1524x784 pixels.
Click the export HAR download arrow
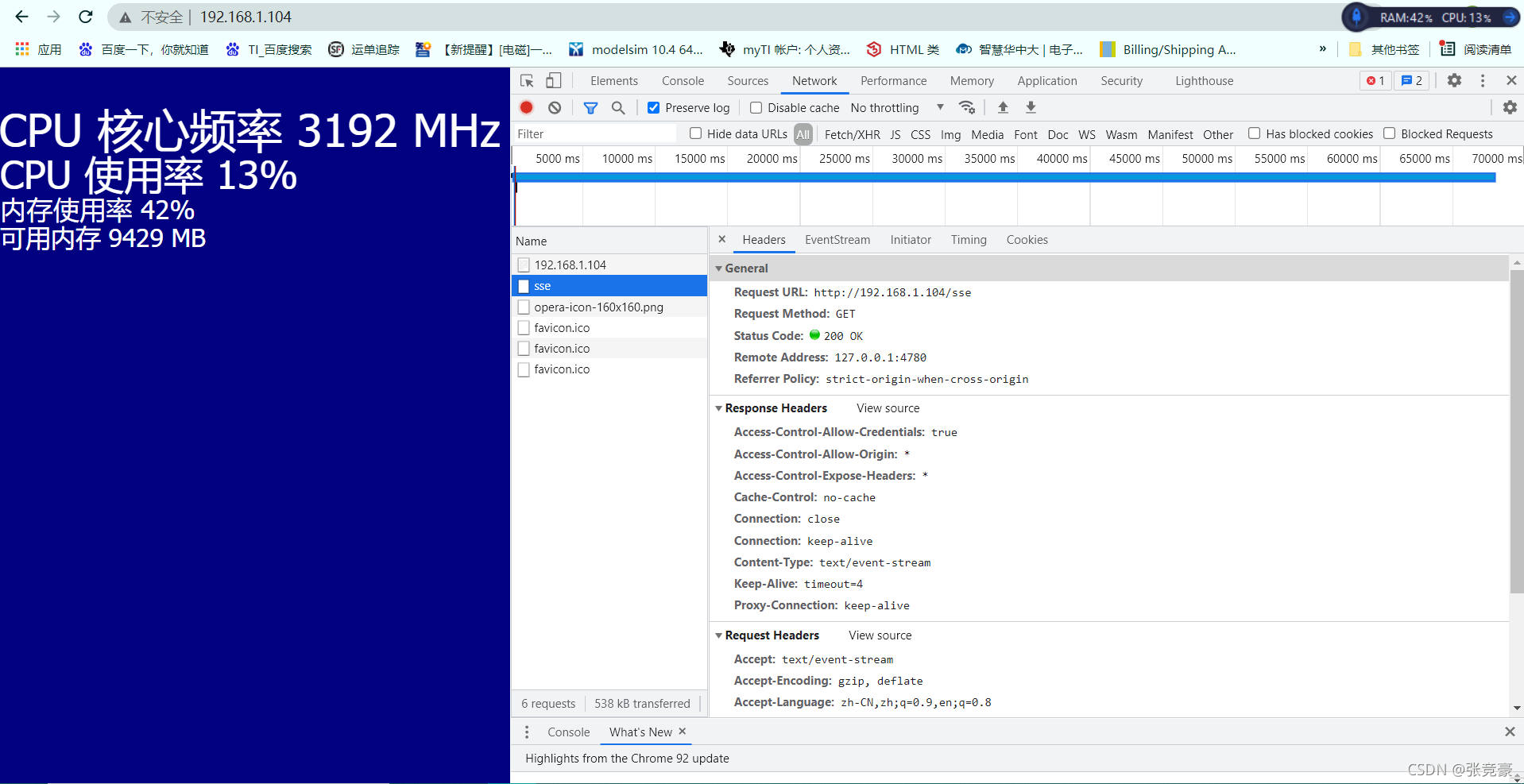click(1031, 107)
